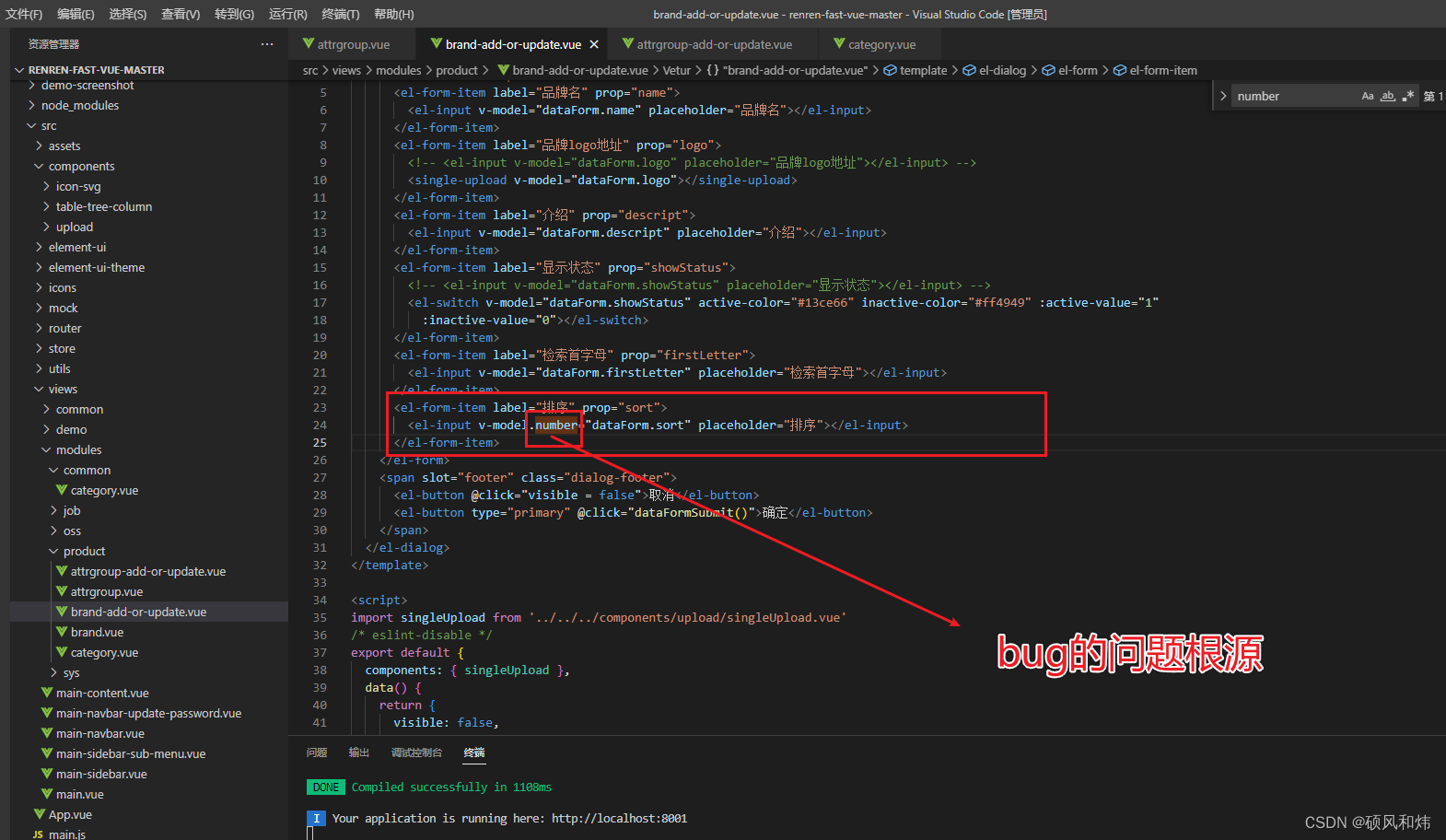Open explorer More Actions ellipsis
Image resolution: width=1446 pixels, height=840 pixels.
[267, 44]
